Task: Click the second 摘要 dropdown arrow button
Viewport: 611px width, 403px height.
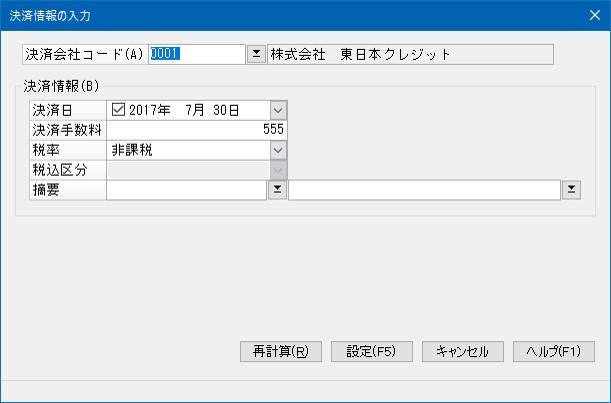Action: [x=571, y=189]
